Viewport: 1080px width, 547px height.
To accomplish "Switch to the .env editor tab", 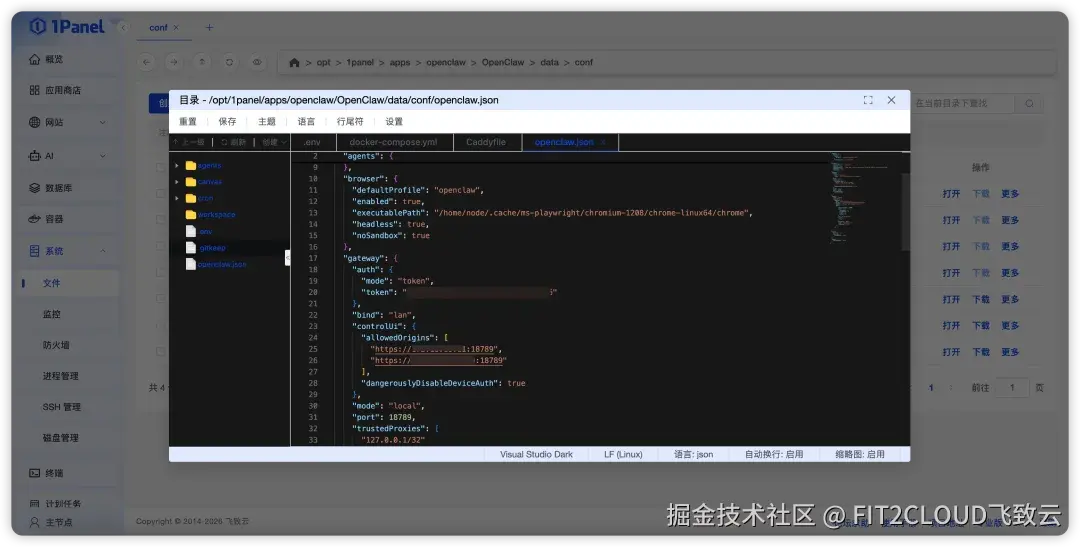I will tap(312, 143).
